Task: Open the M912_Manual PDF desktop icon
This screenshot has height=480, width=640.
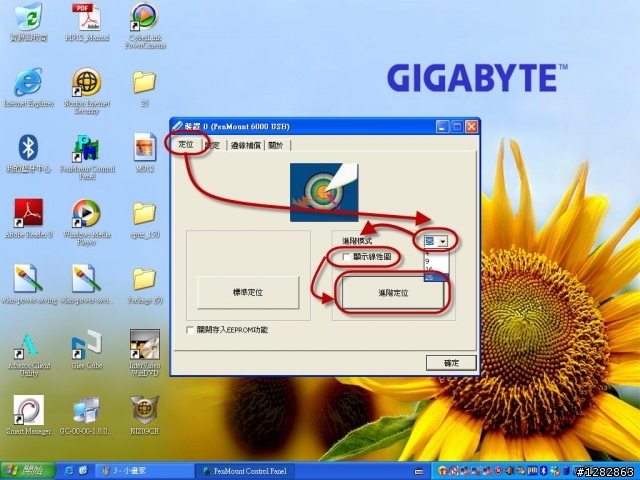Action: pos(87,16)
